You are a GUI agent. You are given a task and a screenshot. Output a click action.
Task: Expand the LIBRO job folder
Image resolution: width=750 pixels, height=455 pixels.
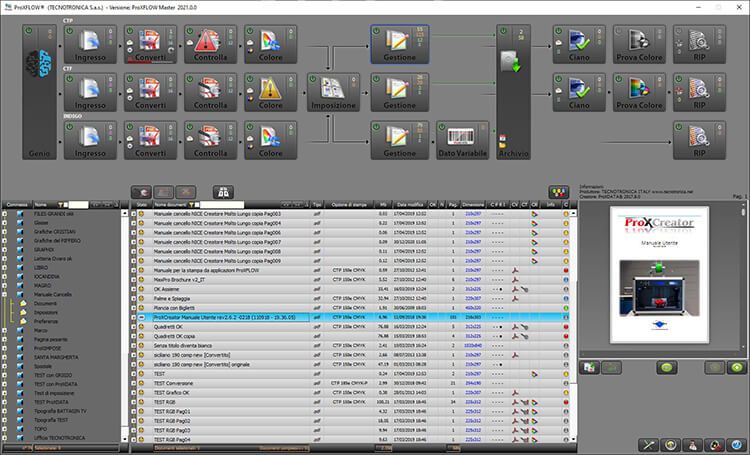click(x=4, y=268)
